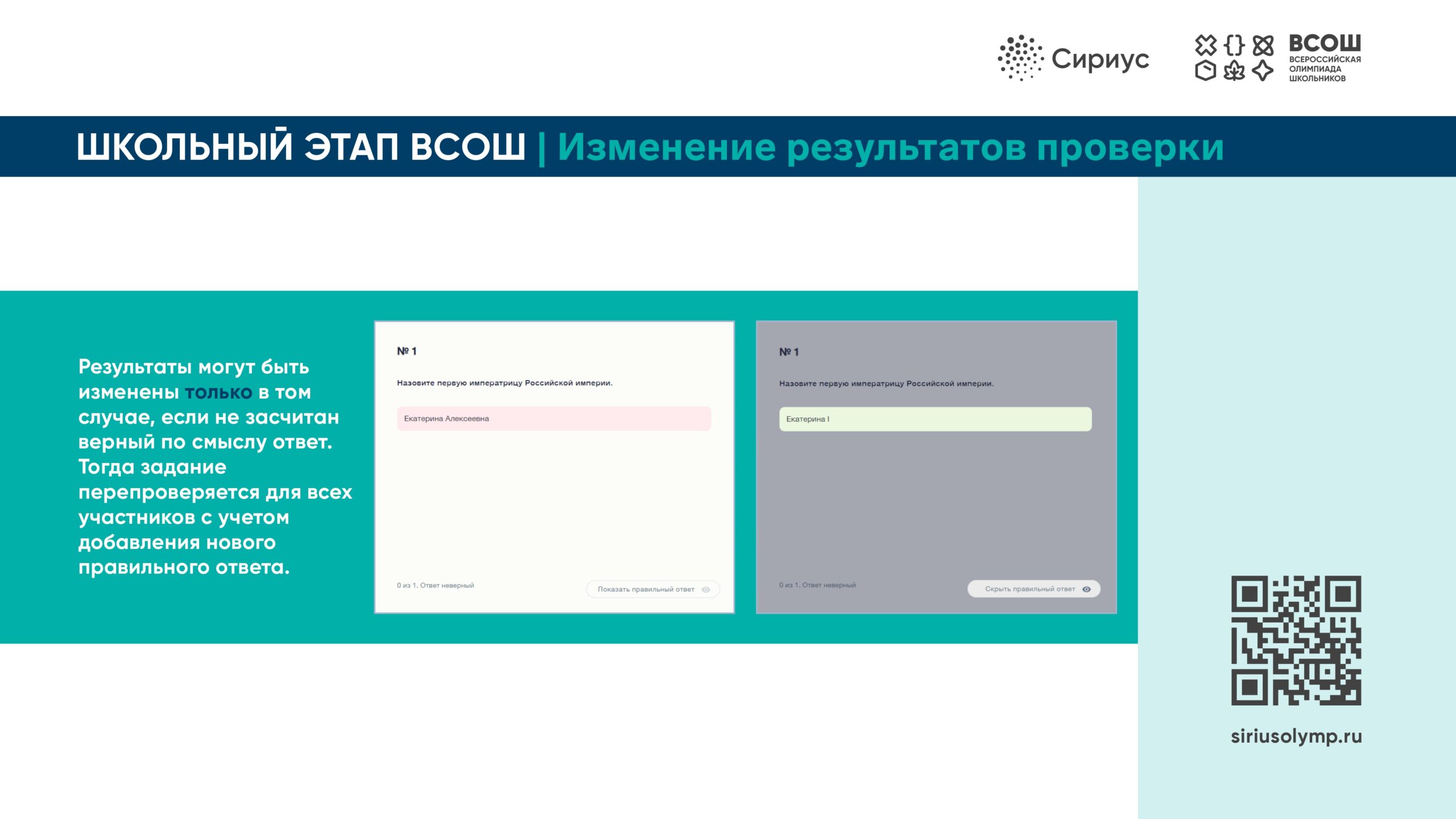Click the 'Показать правильный ответ' button
The height and width of the screenshot is (819, 1456).
tap(653, 589)
